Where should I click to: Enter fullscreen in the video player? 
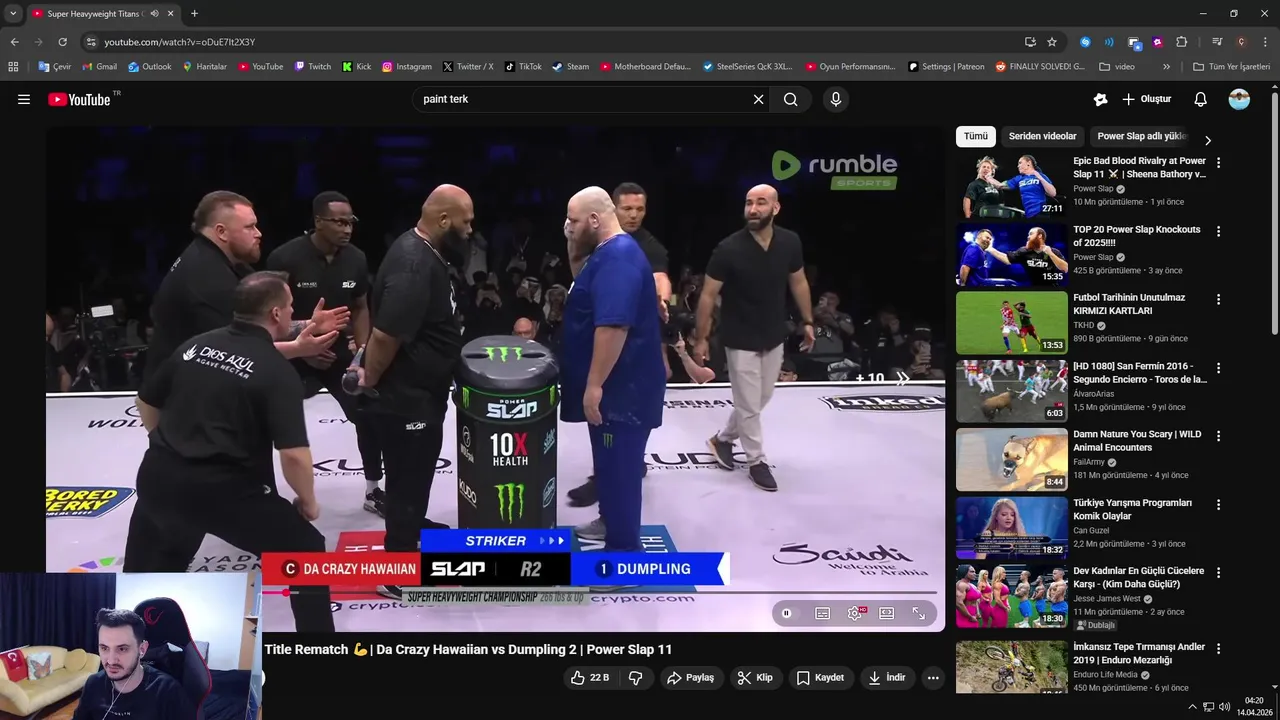point(918,613)
